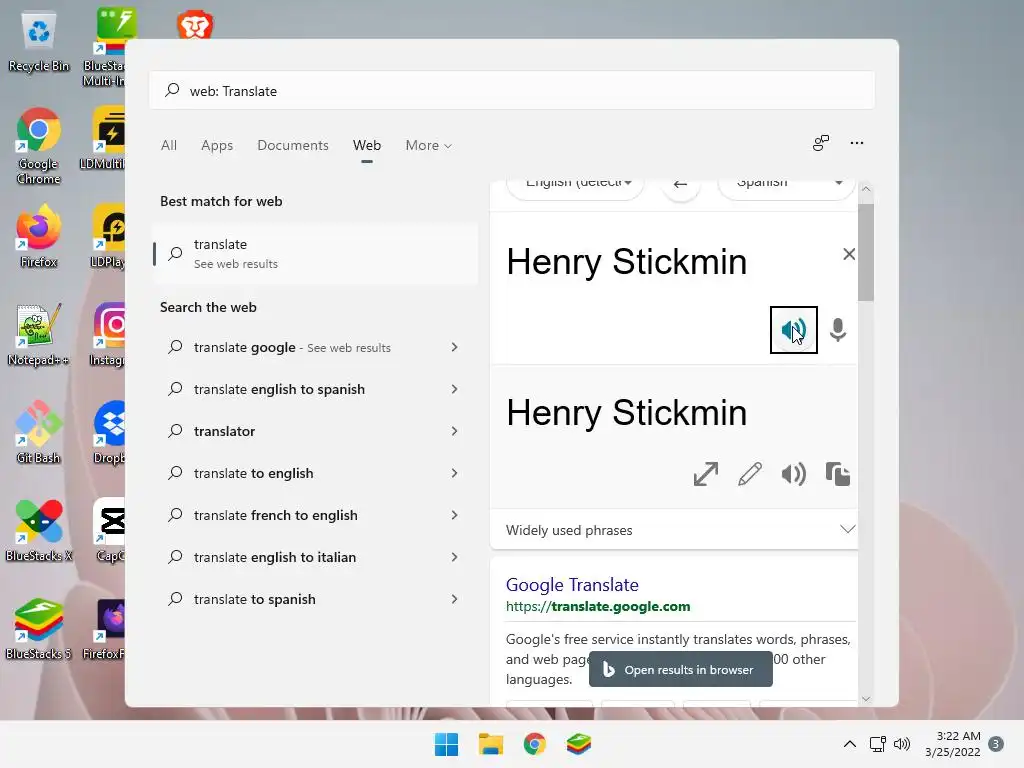Select BlueStacks X desktop shortcut
1024x768 pixels.
click(39, 530)
